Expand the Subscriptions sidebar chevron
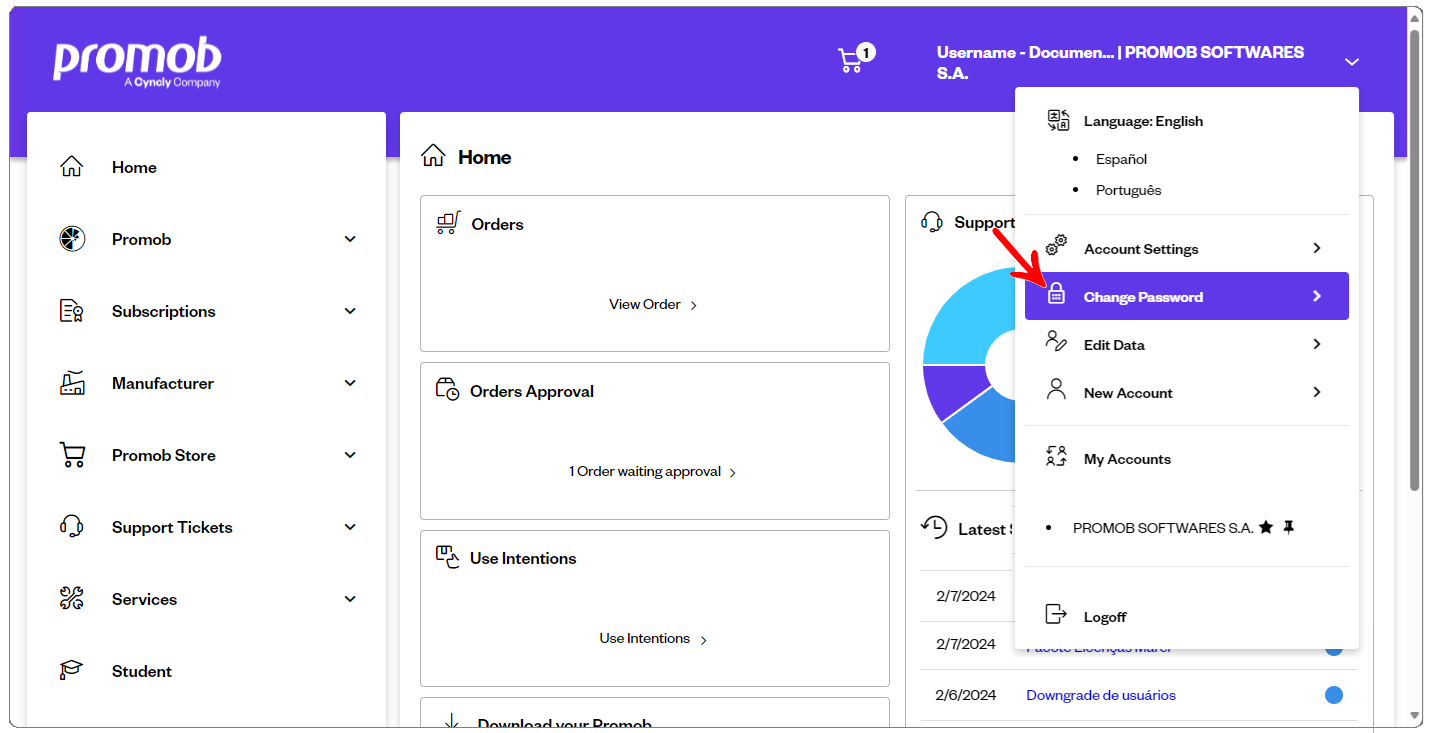The height and width of the screenshot is (733, 1431). (350, 311)
